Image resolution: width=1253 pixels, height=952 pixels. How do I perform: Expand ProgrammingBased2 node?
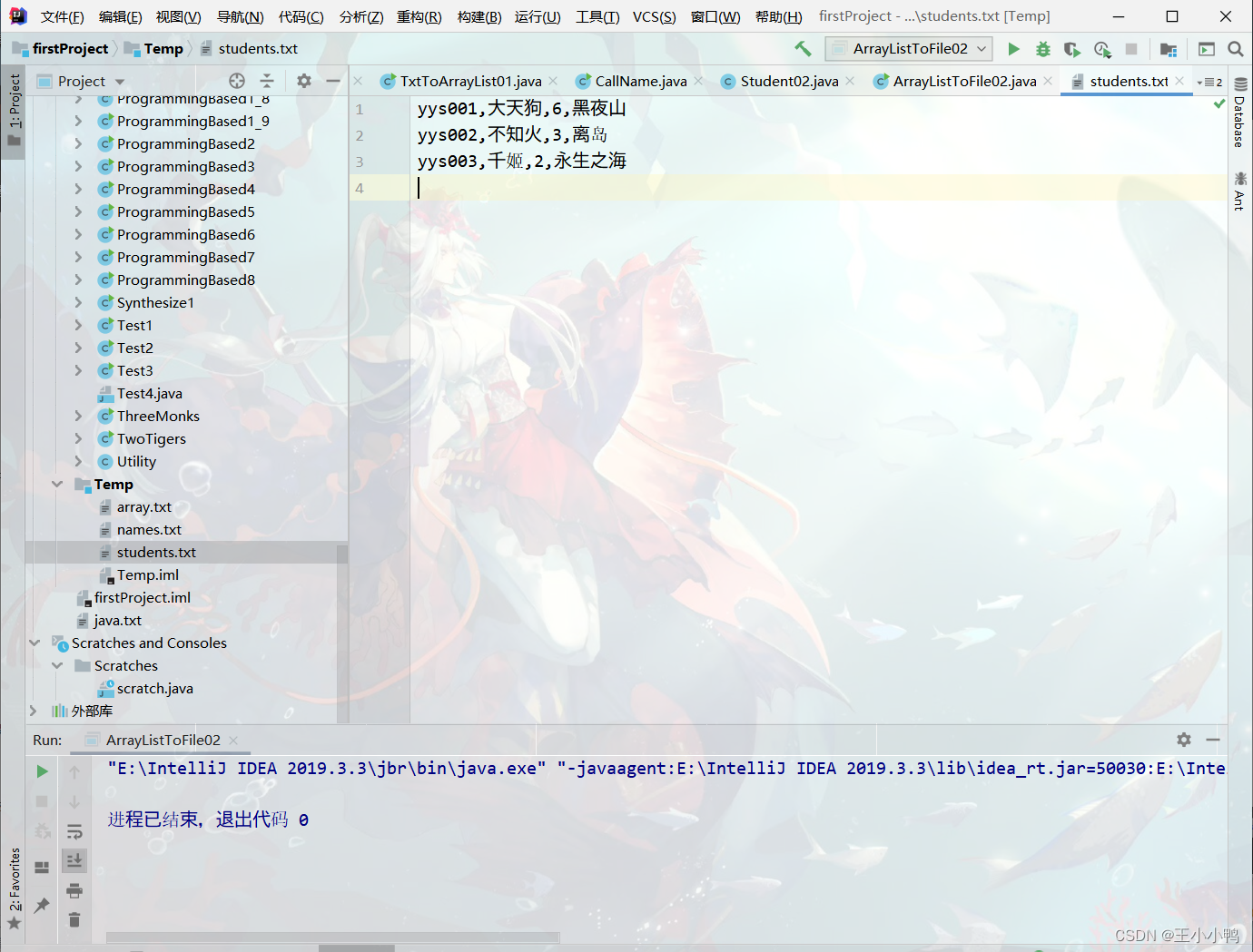point(78,143)
